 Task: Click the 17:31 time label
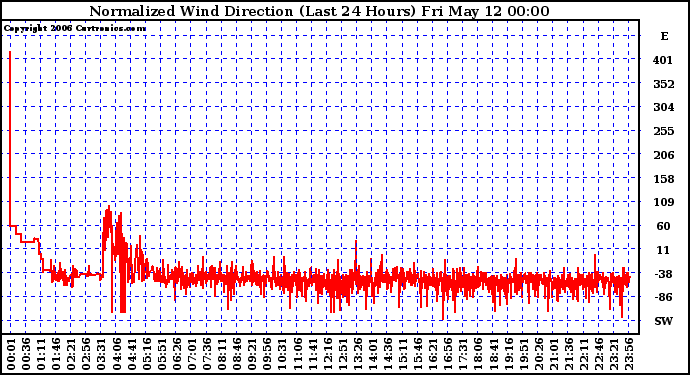[x=463, y=354]
